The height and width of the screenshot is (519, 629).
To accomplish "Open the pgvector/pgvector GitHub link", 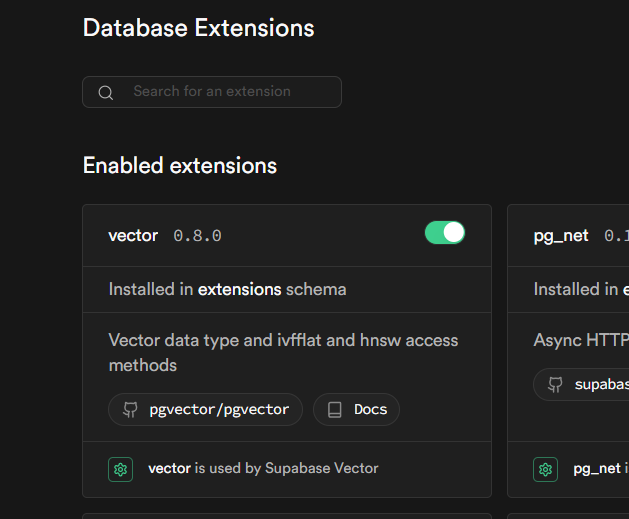I will [205, 410].
